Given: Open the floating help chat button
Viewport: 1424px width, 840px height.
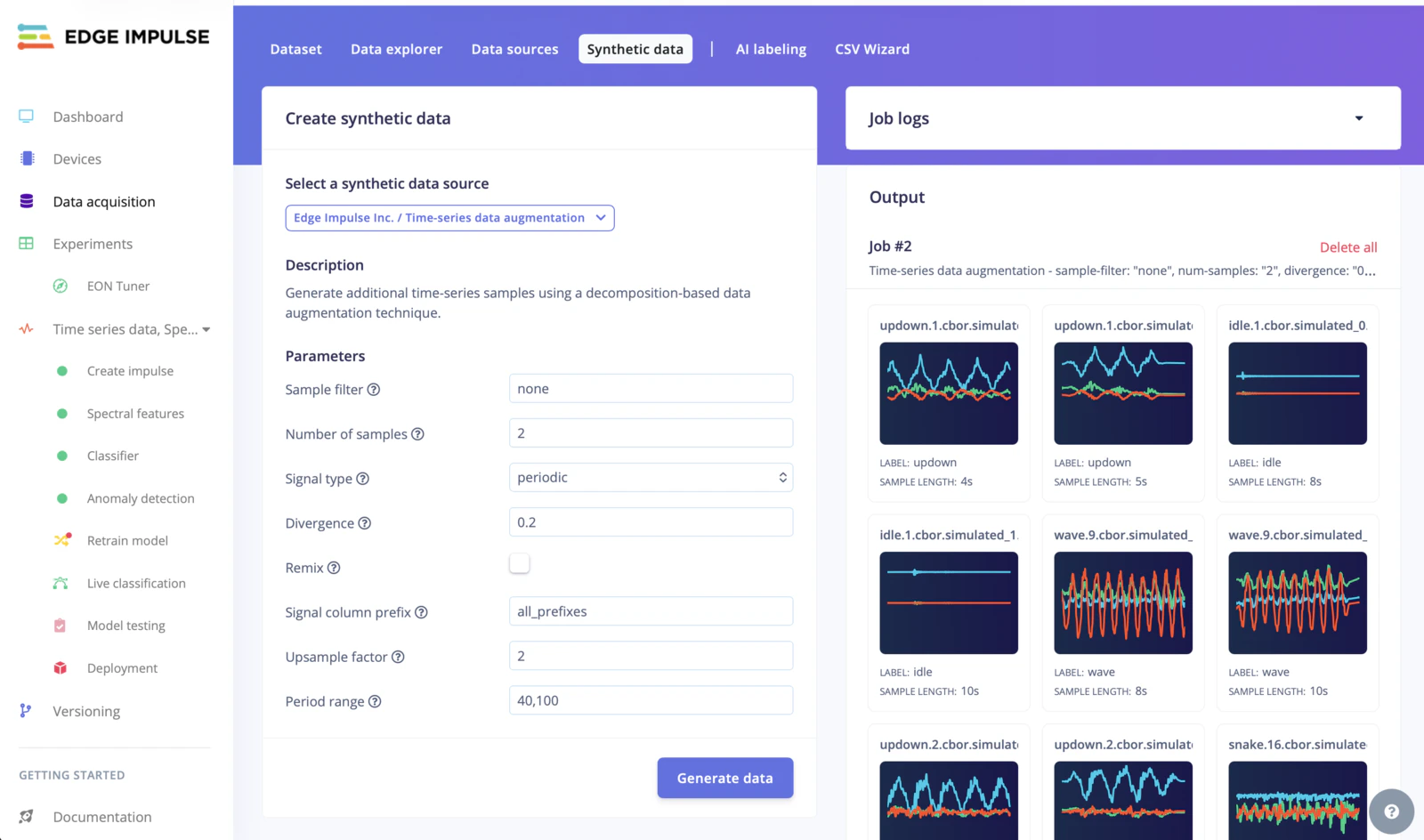Looking at the screenshot, I should tap(1391, 811).
